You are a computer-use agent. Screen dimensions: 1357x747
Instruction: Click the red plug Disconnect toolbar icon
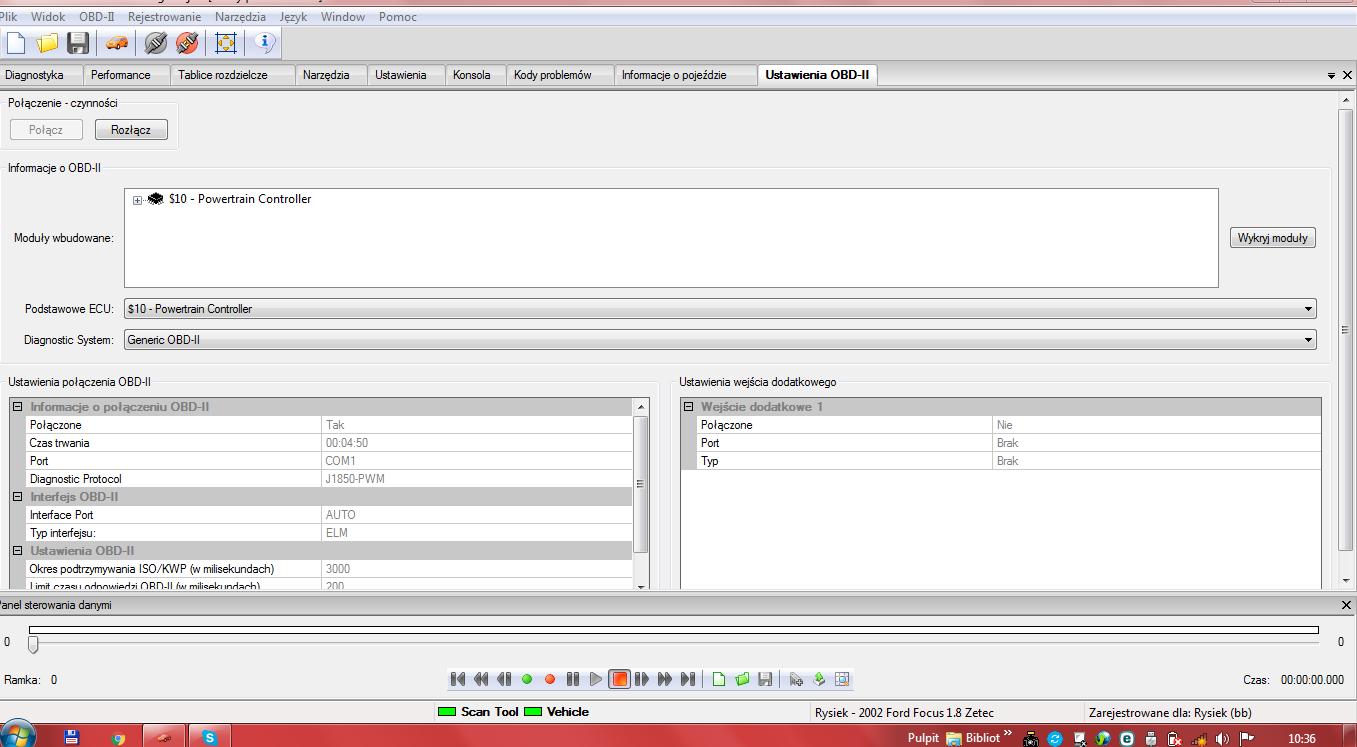(x=186, y=43)
